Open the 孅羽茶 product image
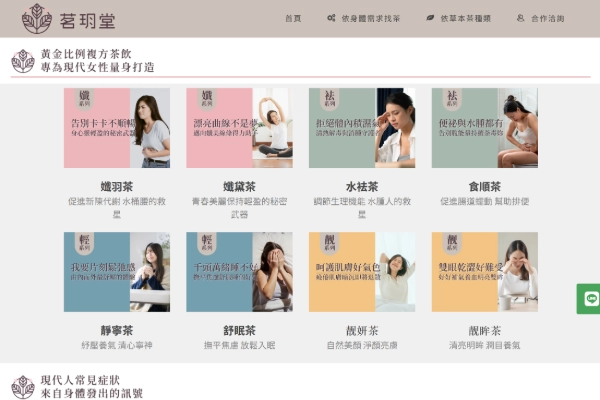This screenshot has height=400, width=600. 117,128
